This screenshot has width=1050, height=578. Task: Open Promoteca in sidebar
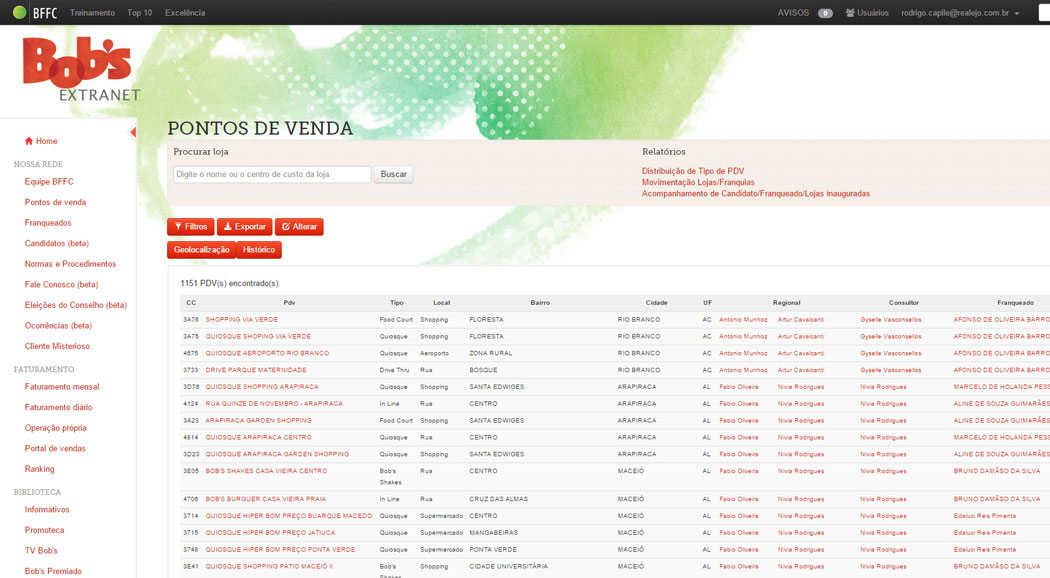[44, 530]
